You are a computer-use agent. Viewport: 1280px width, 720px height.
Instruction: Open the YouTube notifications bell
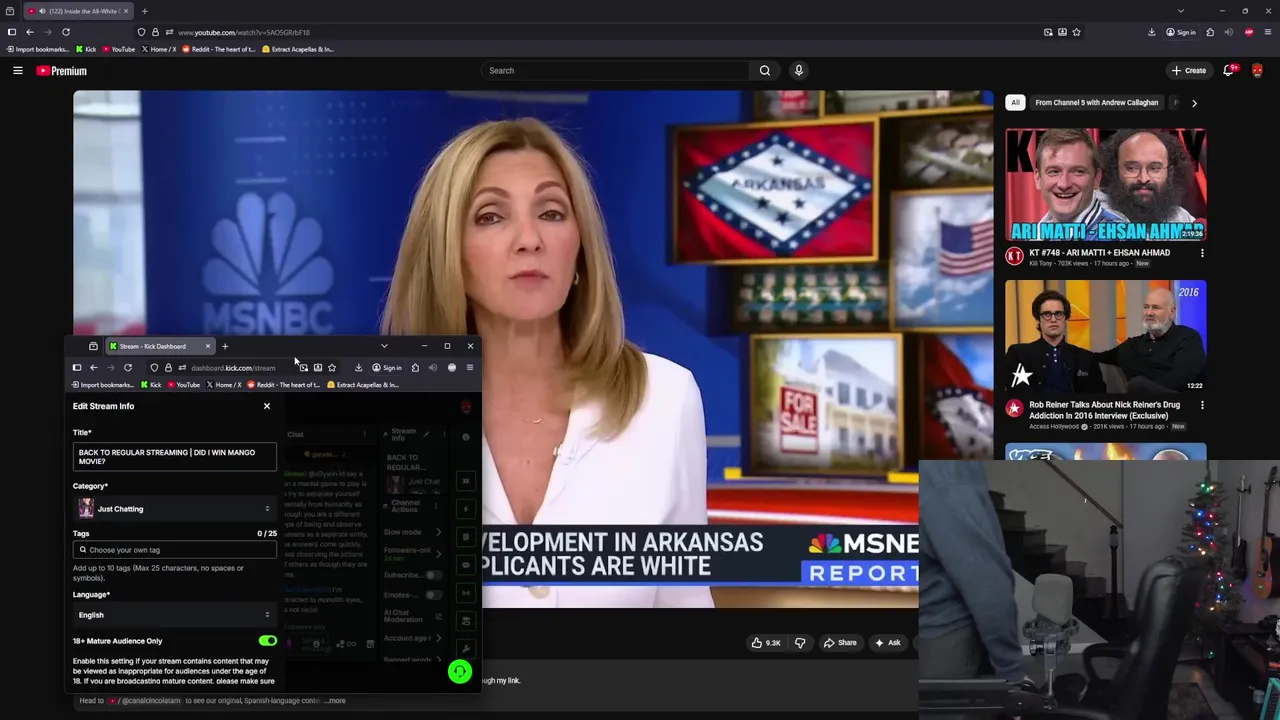1228,71
